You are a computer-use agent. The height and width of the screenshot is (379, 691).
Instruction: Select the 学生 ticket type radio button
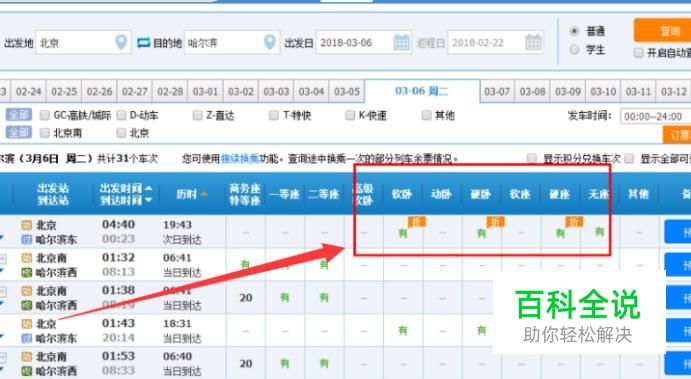click(x=574, y=50)
